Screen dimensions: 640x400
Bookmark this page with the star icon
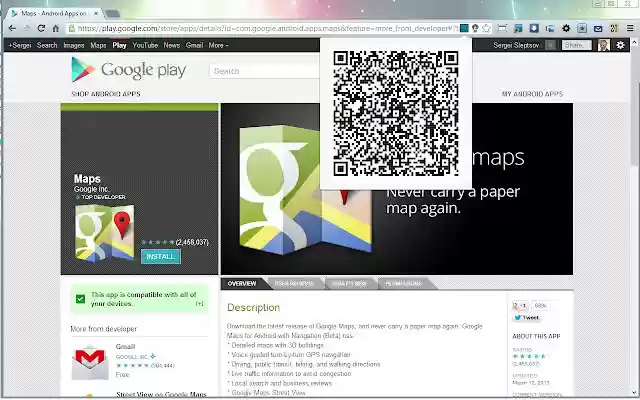486,28
